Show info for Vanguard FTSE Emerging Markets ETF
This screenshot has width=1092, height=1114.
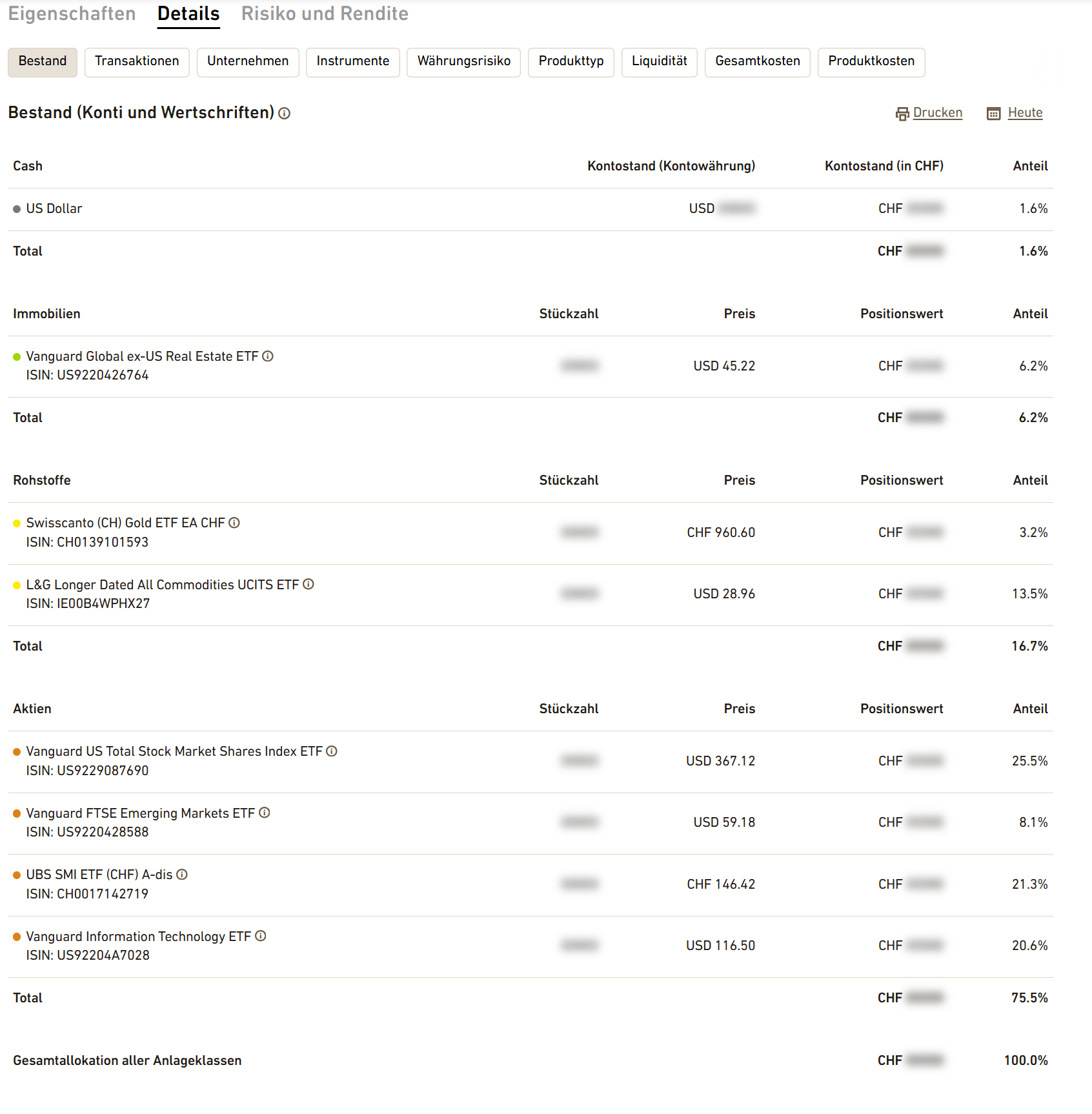265,813
